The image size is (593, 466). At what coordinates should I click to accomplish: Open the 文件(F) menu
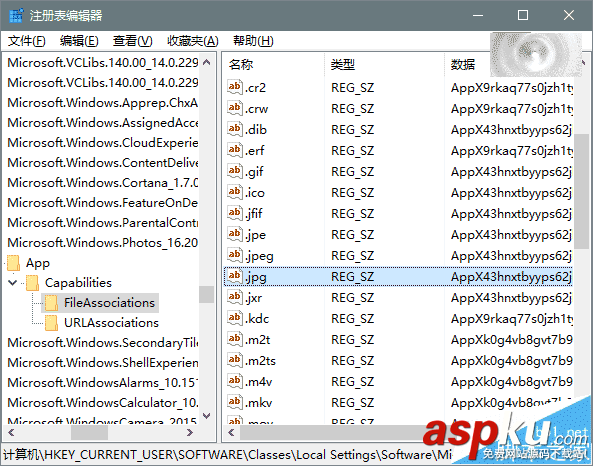pyautogui.click(x=26, y=41)
